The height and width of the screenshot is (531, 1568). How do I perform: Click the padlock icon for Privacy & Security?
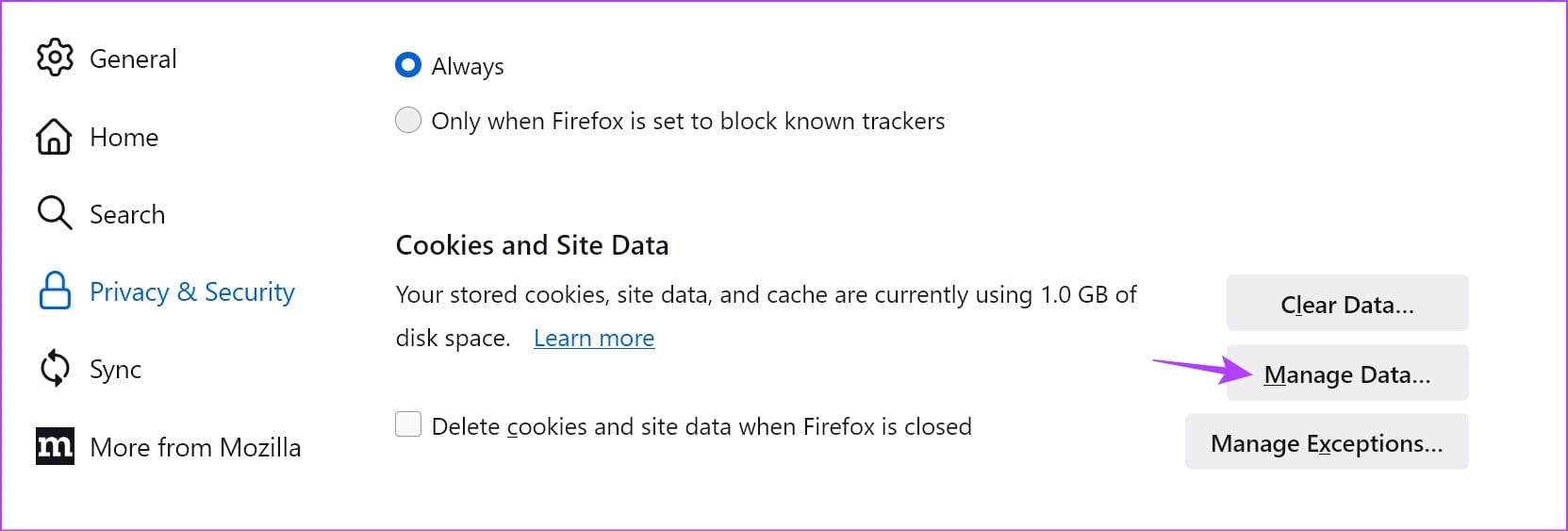(x=54, y=291)
